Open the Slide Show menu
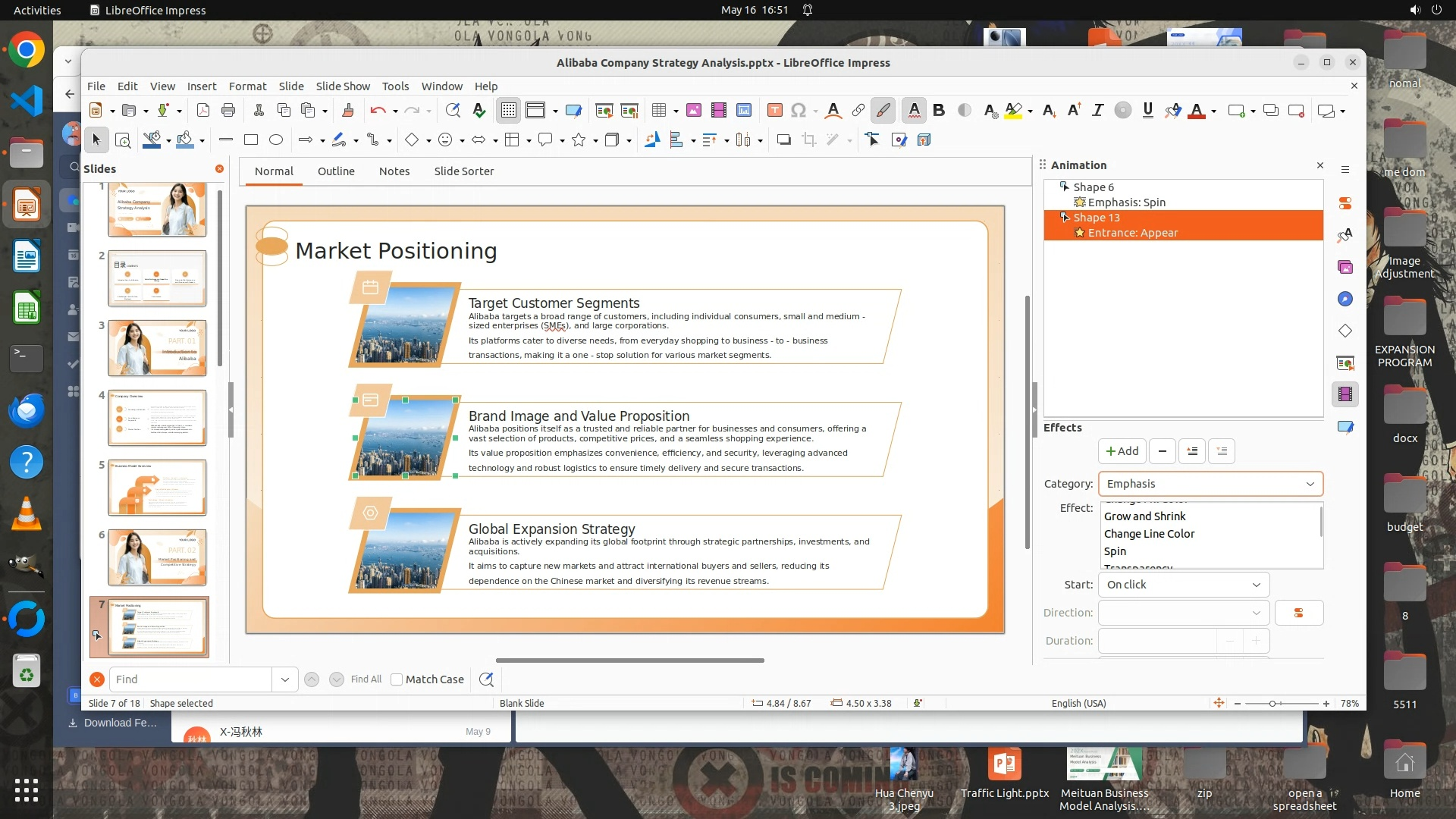The image size is (1456, 819). [x=343, y=86]
